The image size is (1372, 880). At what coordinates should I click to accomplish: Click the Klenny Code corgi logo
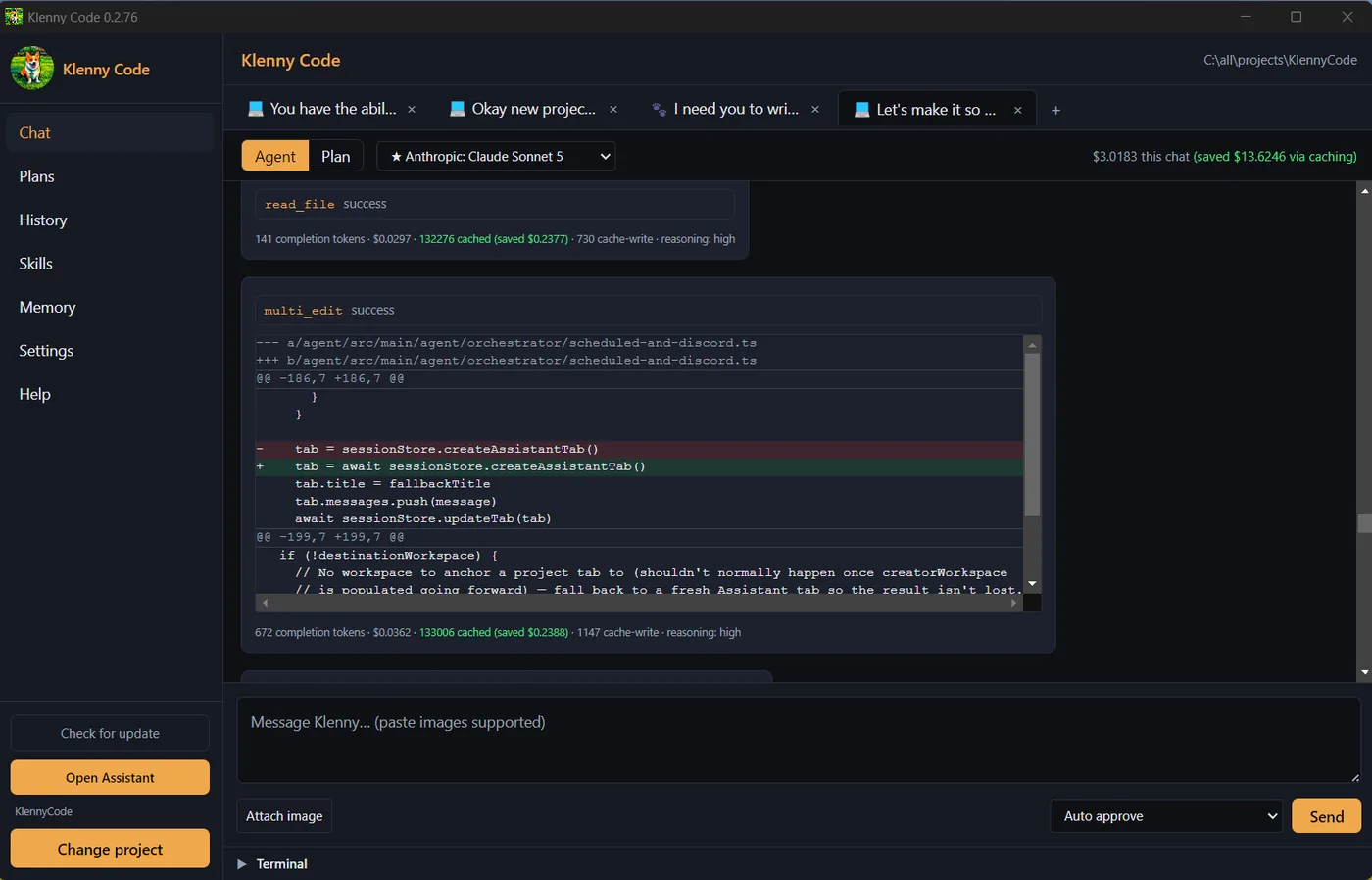coord(32,69)
